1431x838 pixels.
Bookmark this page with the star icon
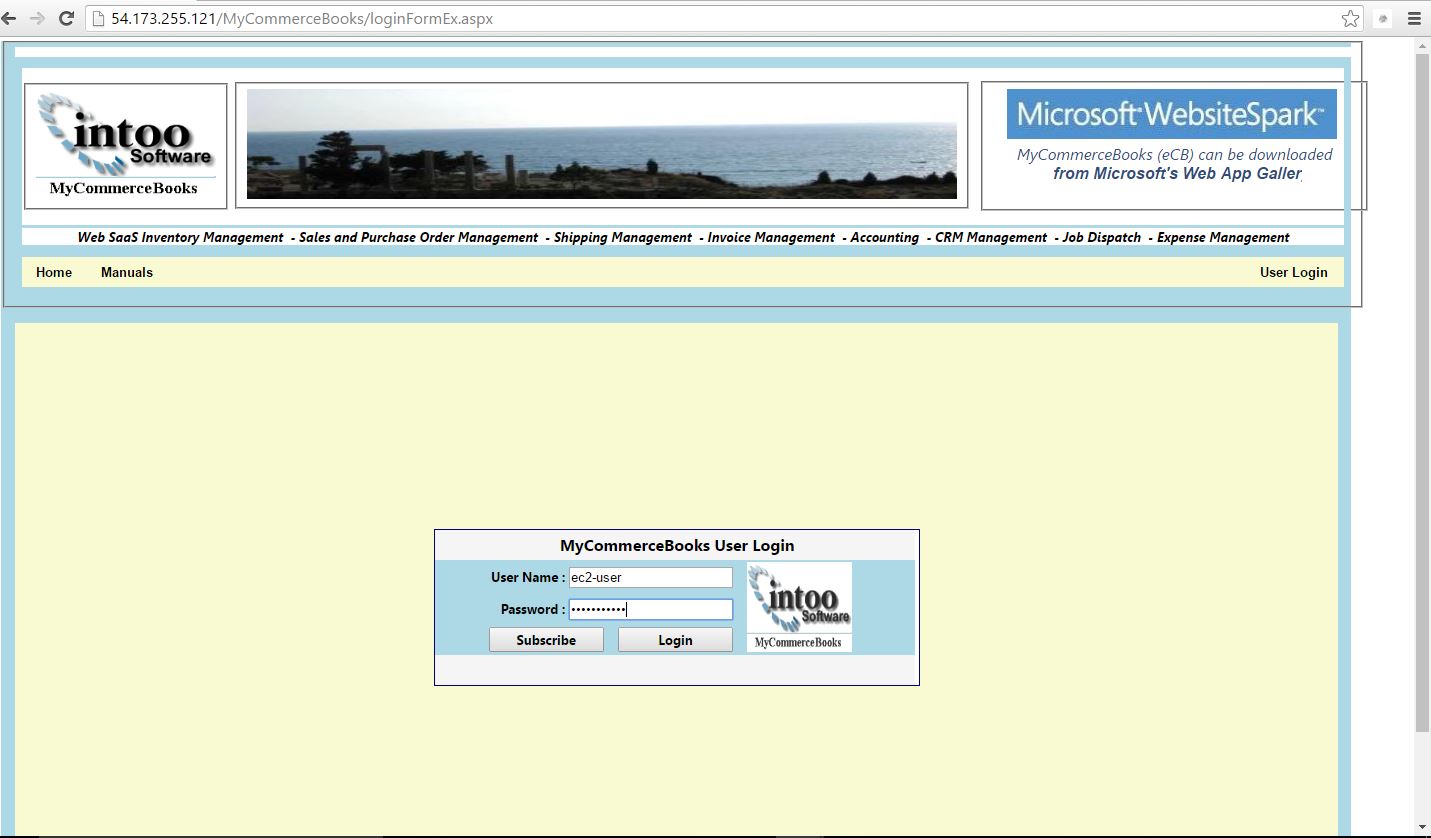coord(1350,19)
